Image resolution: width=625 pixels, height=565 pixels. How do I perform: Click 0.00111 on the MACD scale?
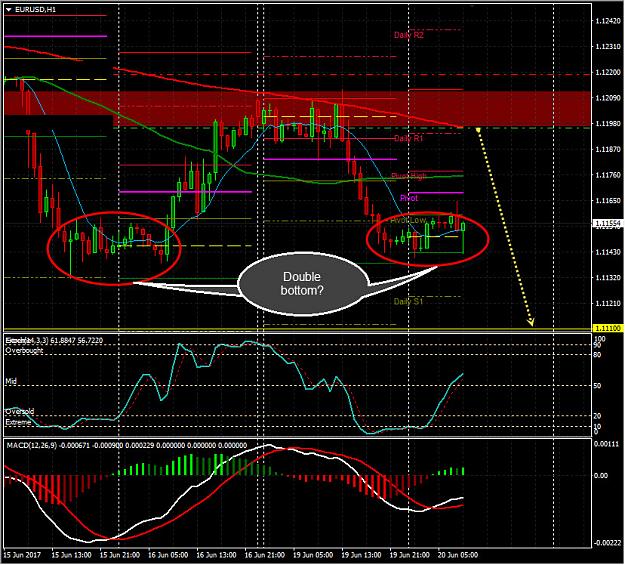pos(608,444)
